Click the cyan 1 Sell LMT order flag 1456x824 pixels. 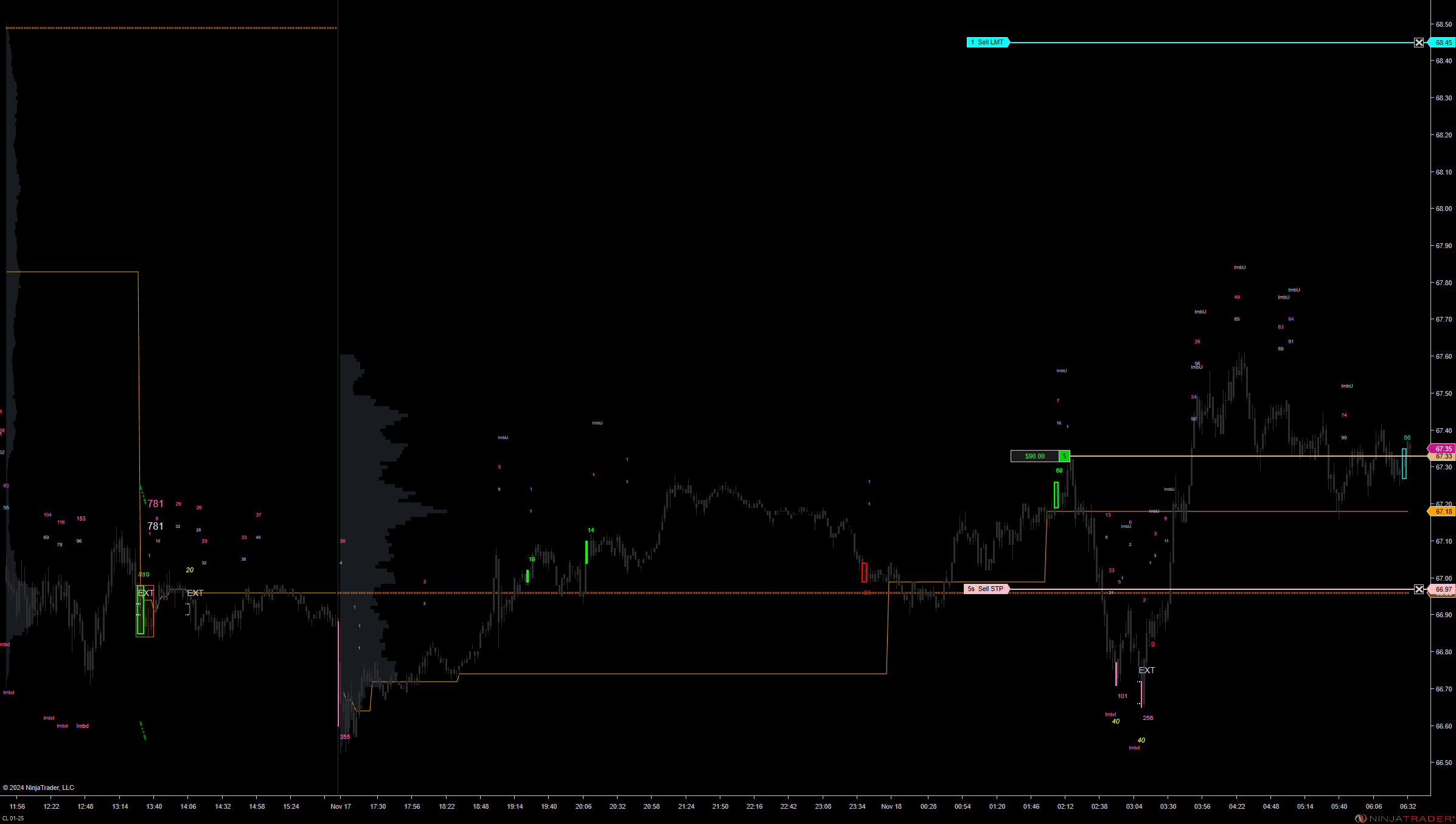[988, 42]
